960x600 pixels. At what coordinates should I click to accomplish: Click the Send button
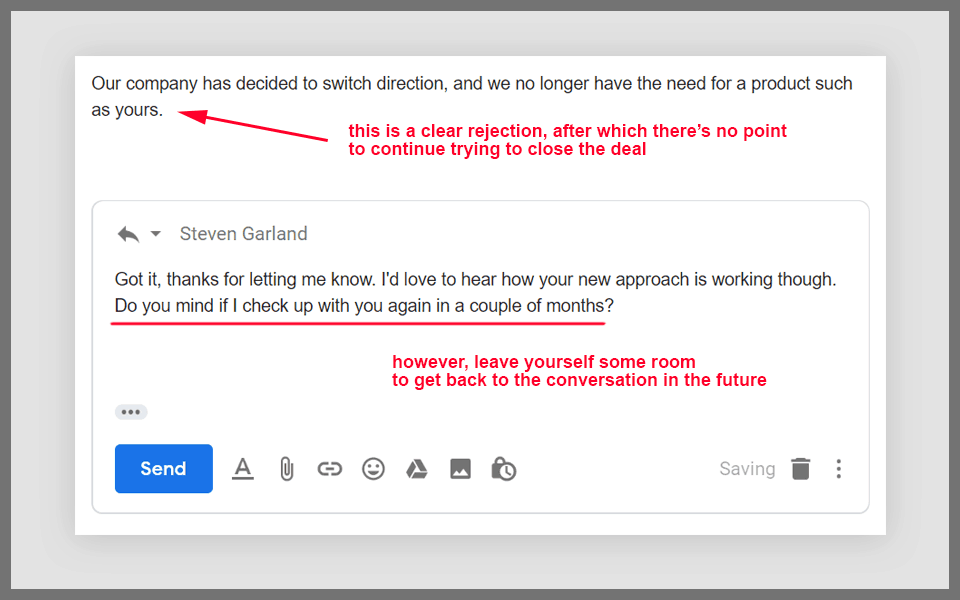tap(163, 469)
